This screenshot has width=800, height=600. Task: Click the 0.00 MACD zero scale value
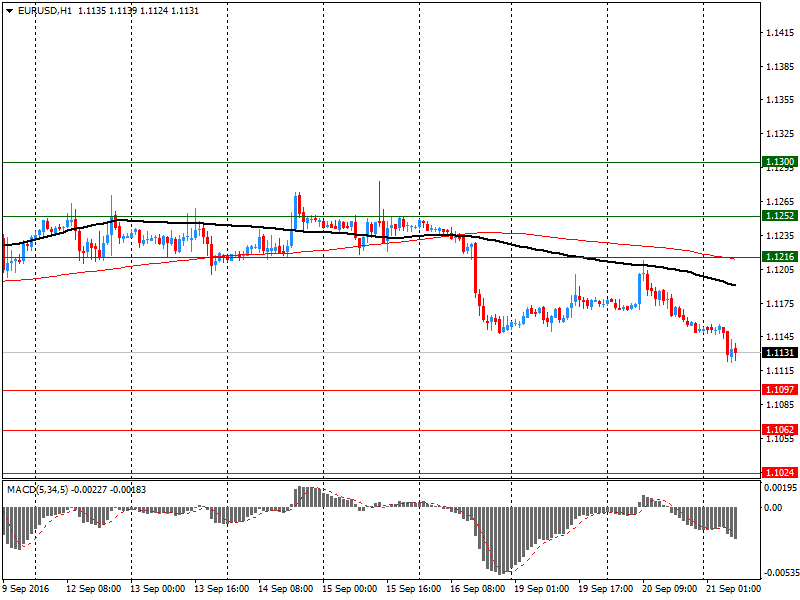tap(773, 508)
